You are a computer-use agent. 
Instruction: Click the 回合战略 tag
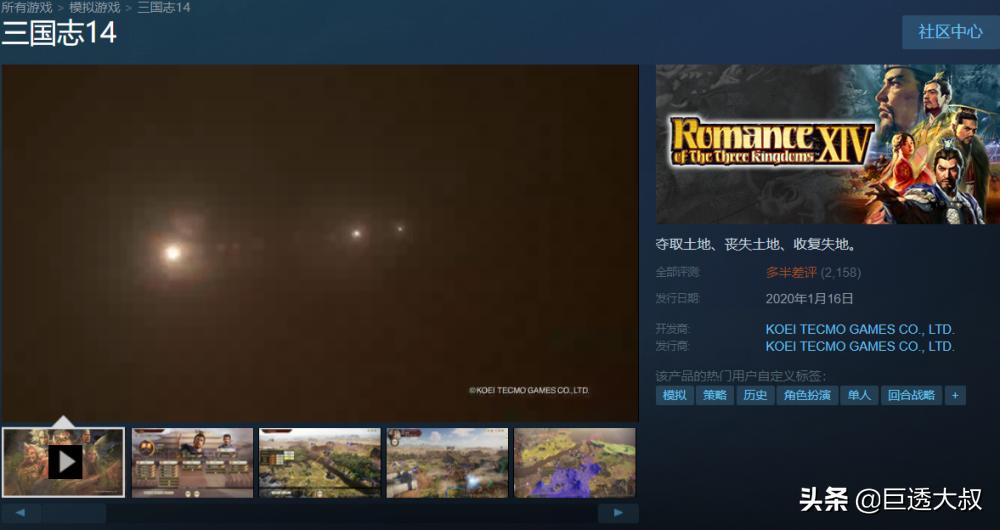911,395
